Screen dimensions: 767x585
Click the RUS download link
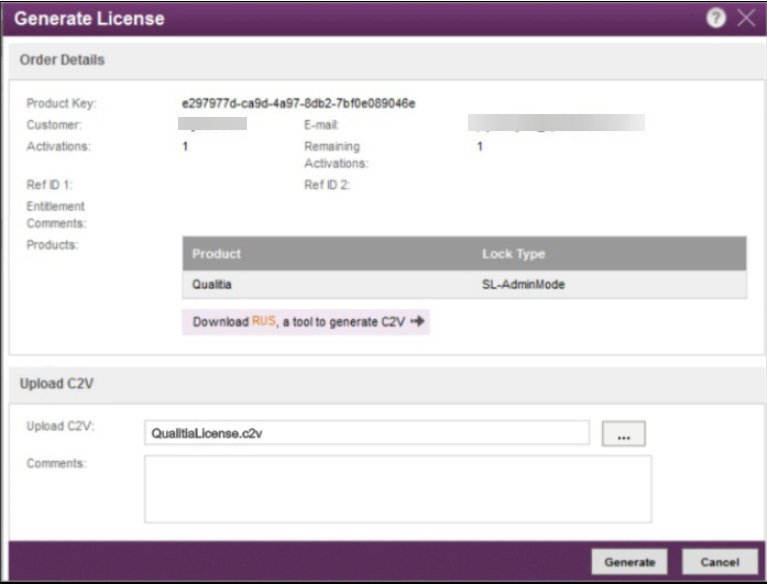263,322
